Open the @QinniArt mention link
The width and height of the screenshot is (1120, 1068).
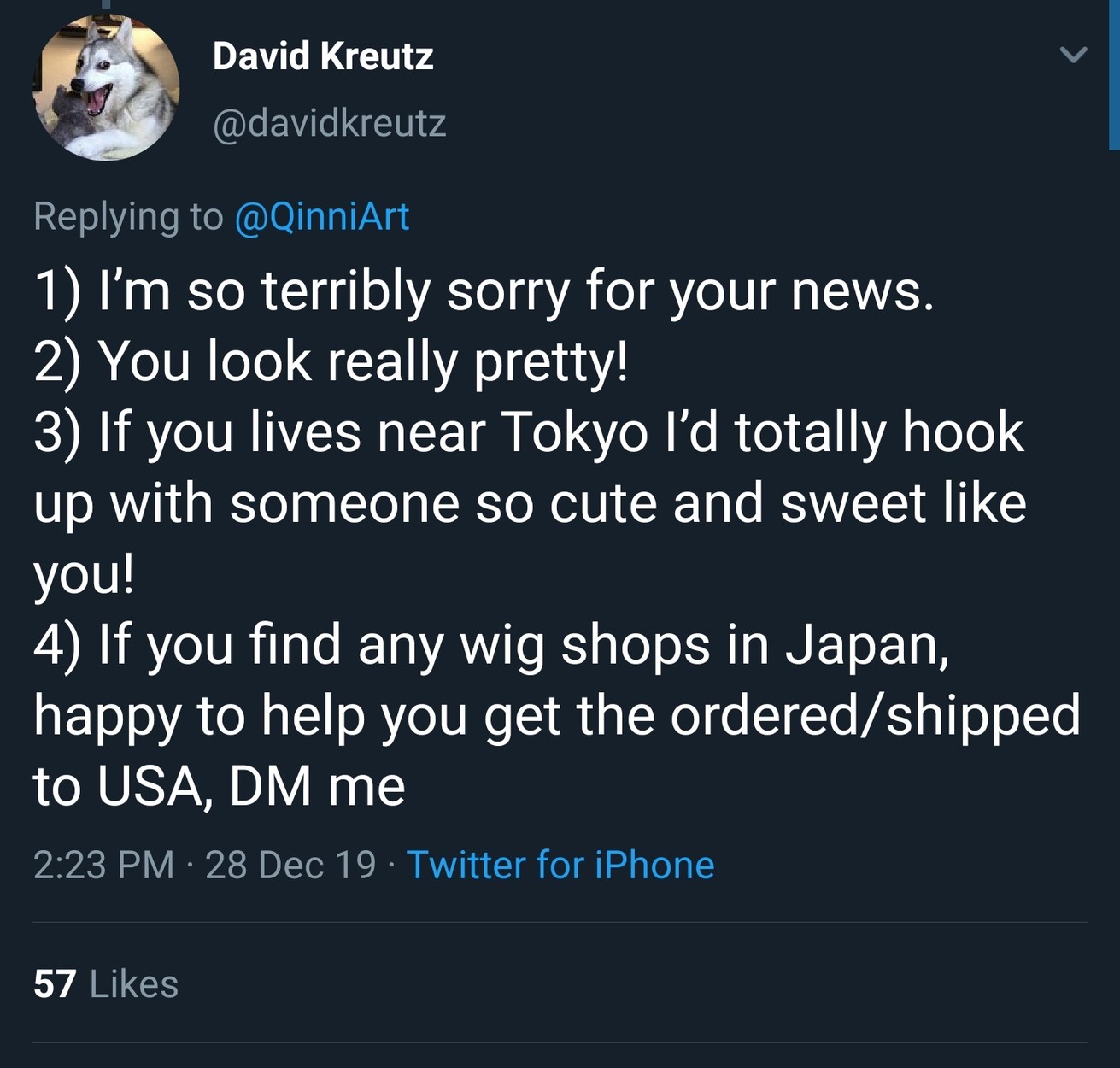(x=321, y=216)
